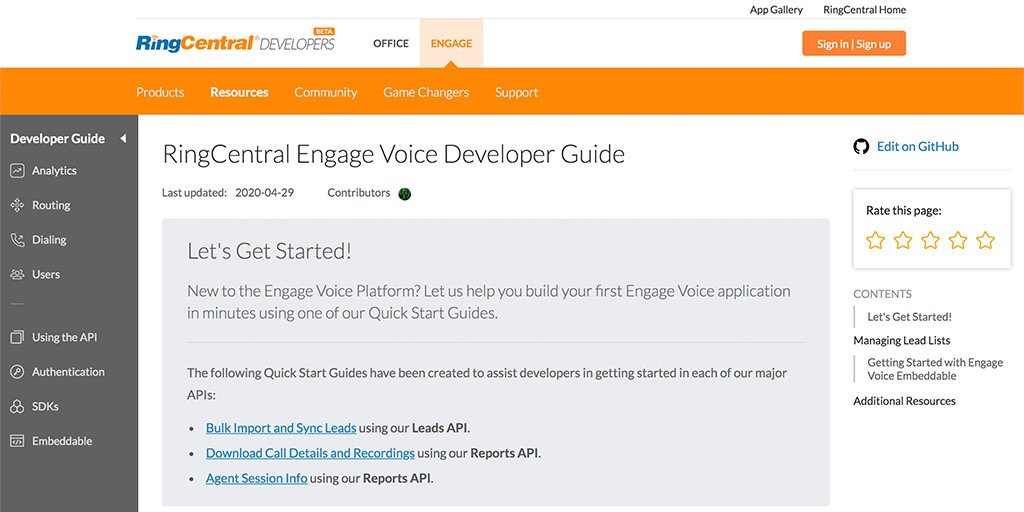Click the Developer Guide sidebar heading
The width and height of the screenshot is (1024, 512).
(x=57, y=138)
